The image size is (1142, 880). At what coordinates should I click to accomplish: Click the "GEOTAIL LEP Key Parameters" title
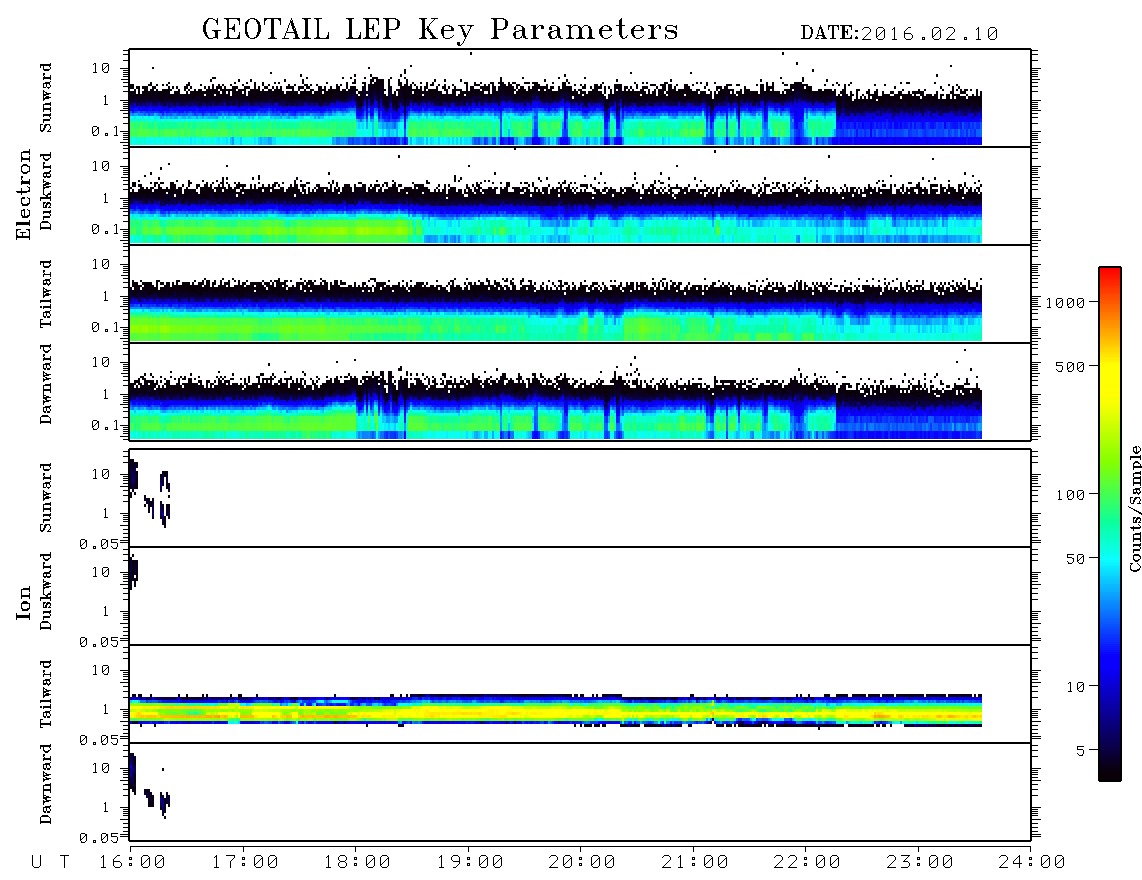tap(440, 30)
